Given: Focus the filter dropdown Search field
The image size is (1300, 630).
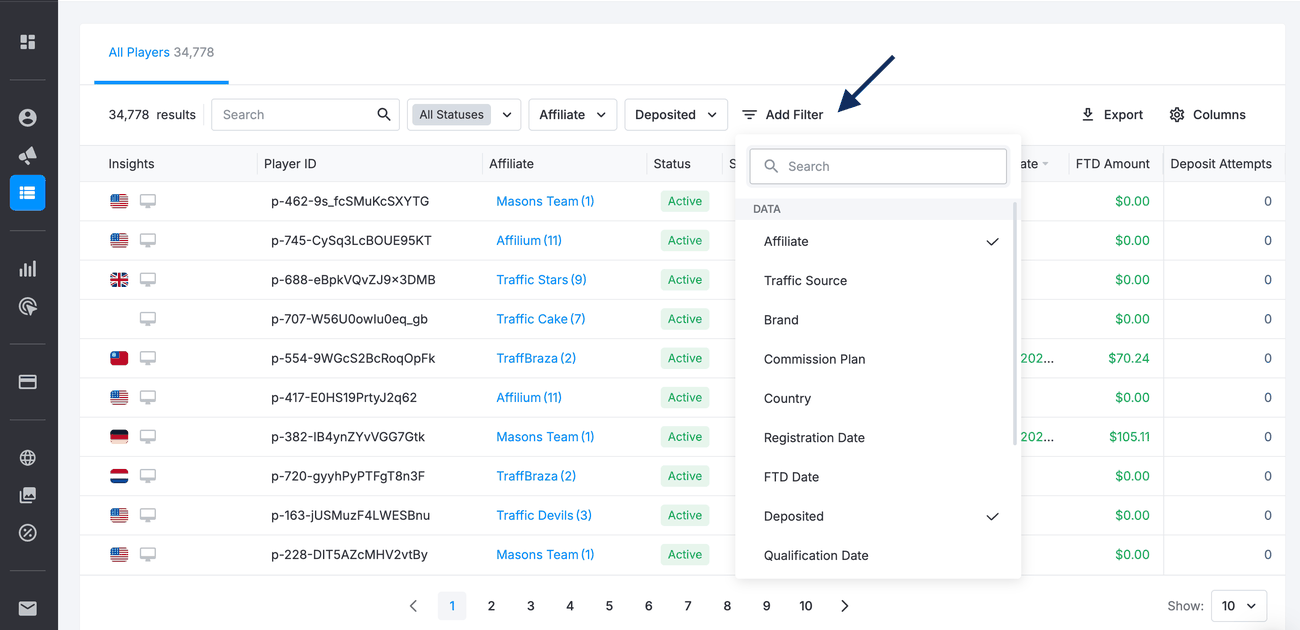Looking at the screenshot, I should pos(878,166).
